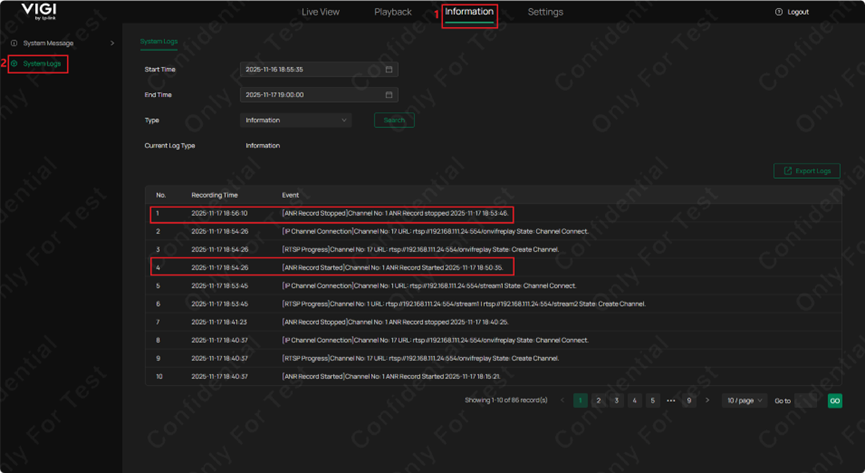Select log row 1 ANR Record Stopped 18:53:46
Image resolution: width=865 pixels, height=473 pixels.
pos(494,213)
